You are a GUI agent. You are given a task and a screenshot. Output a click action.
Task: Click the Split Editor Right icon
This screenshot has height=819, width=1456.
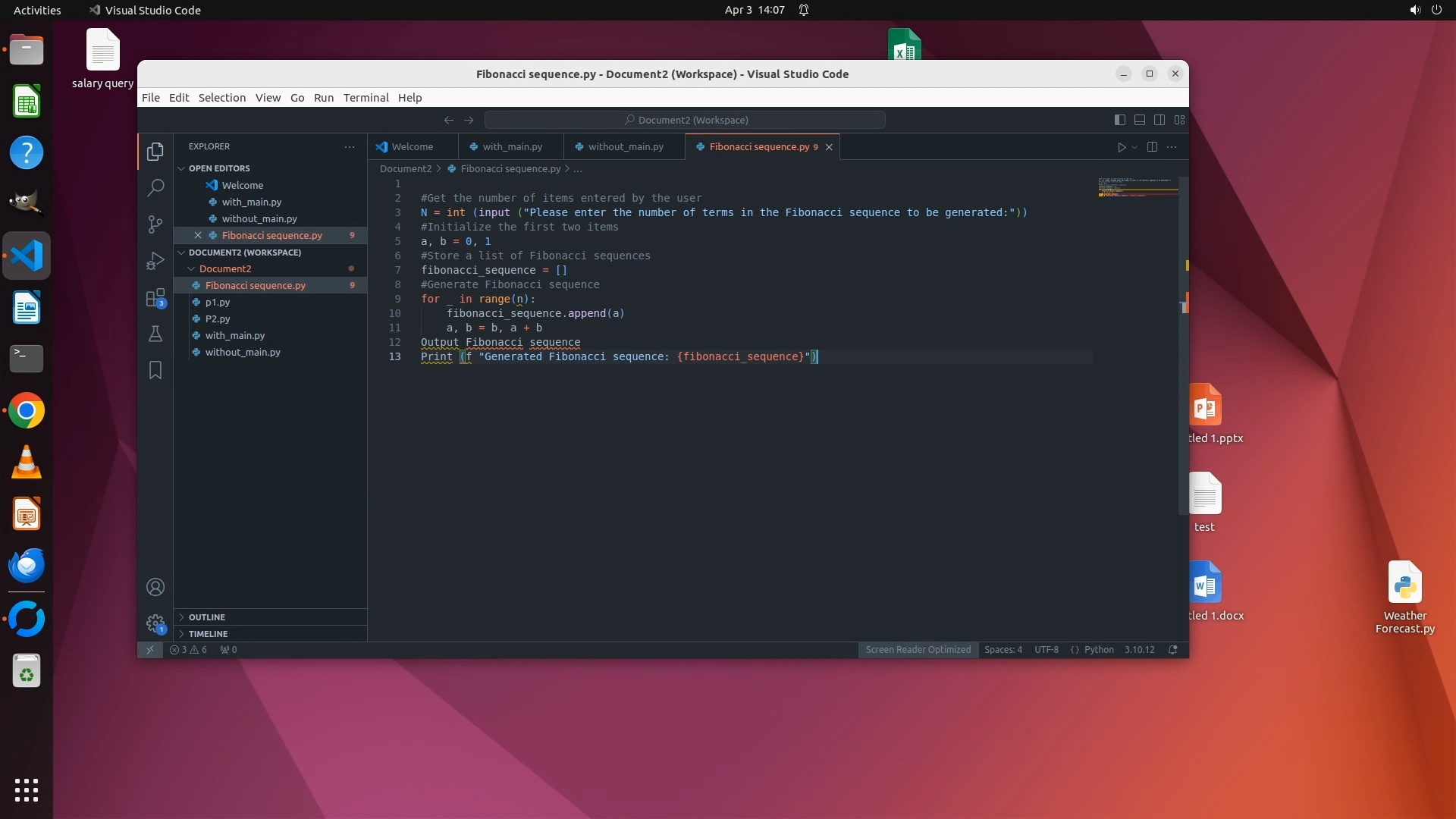point(1152,147)
